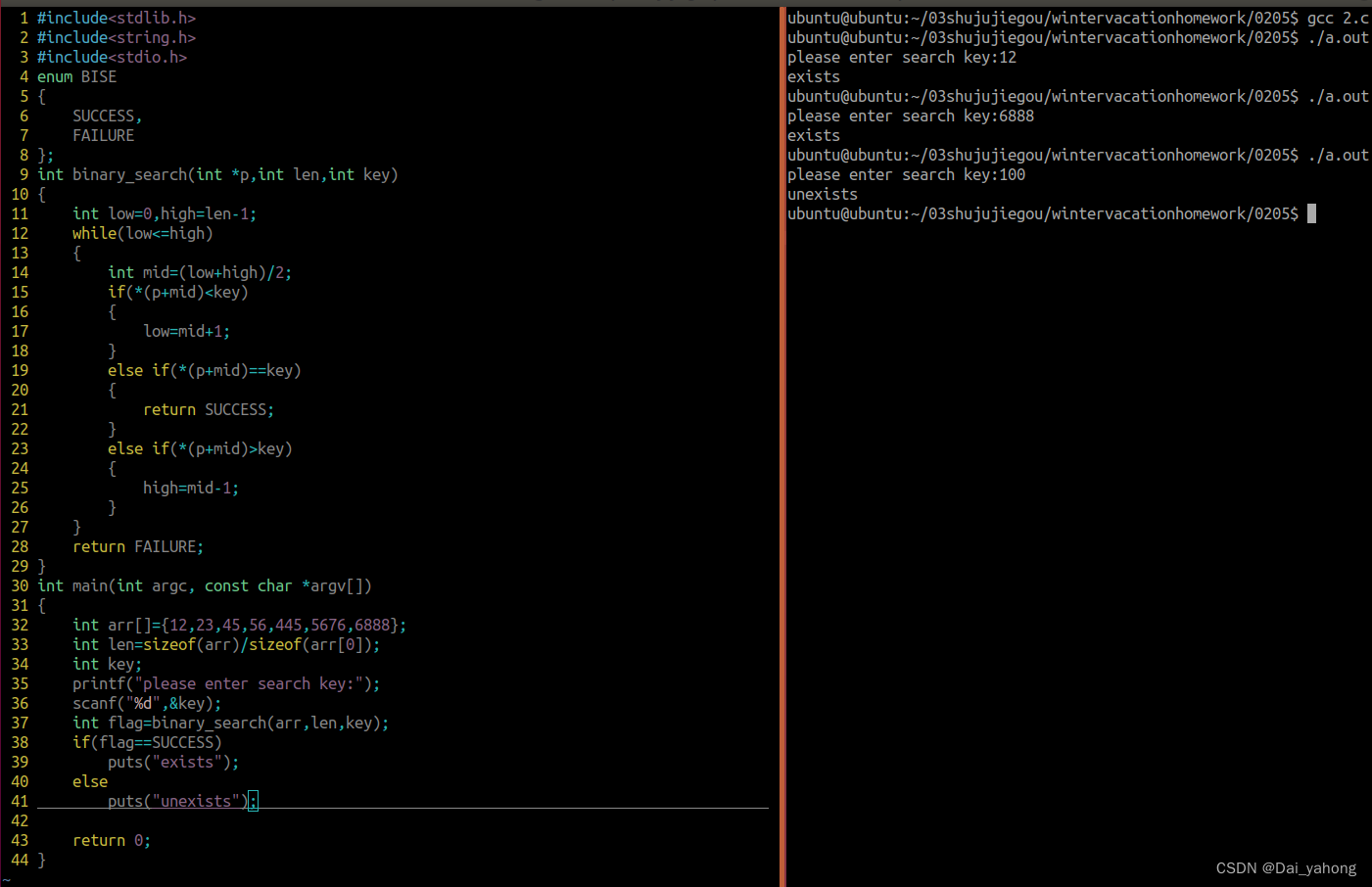Screen dimensions: 1372x887
Task: Click the 'return FAILURE;' statement
Action: click(138, 546)
